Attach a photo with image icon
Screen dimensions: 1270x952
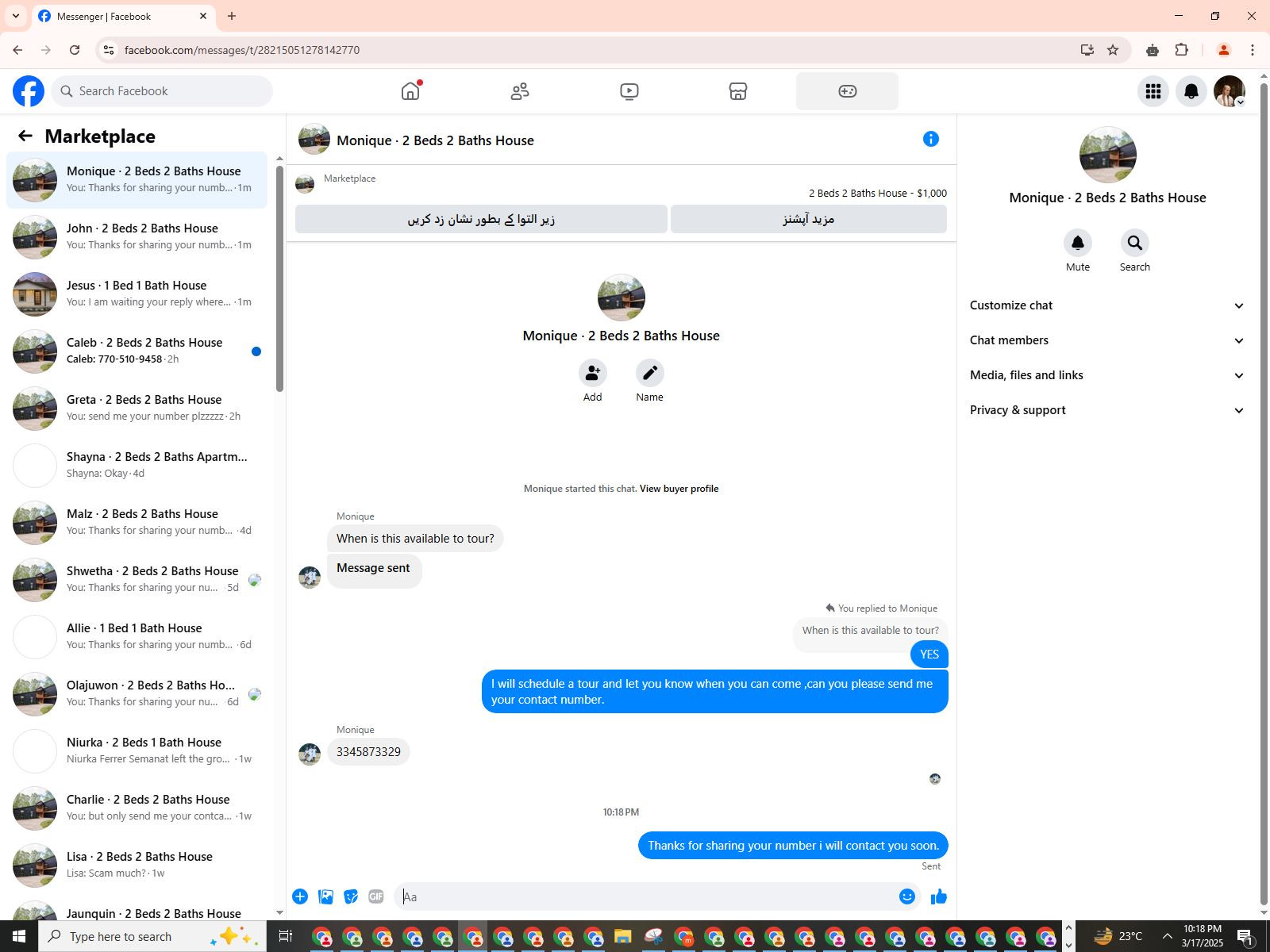pyautogui.click(x=325, y=896)
